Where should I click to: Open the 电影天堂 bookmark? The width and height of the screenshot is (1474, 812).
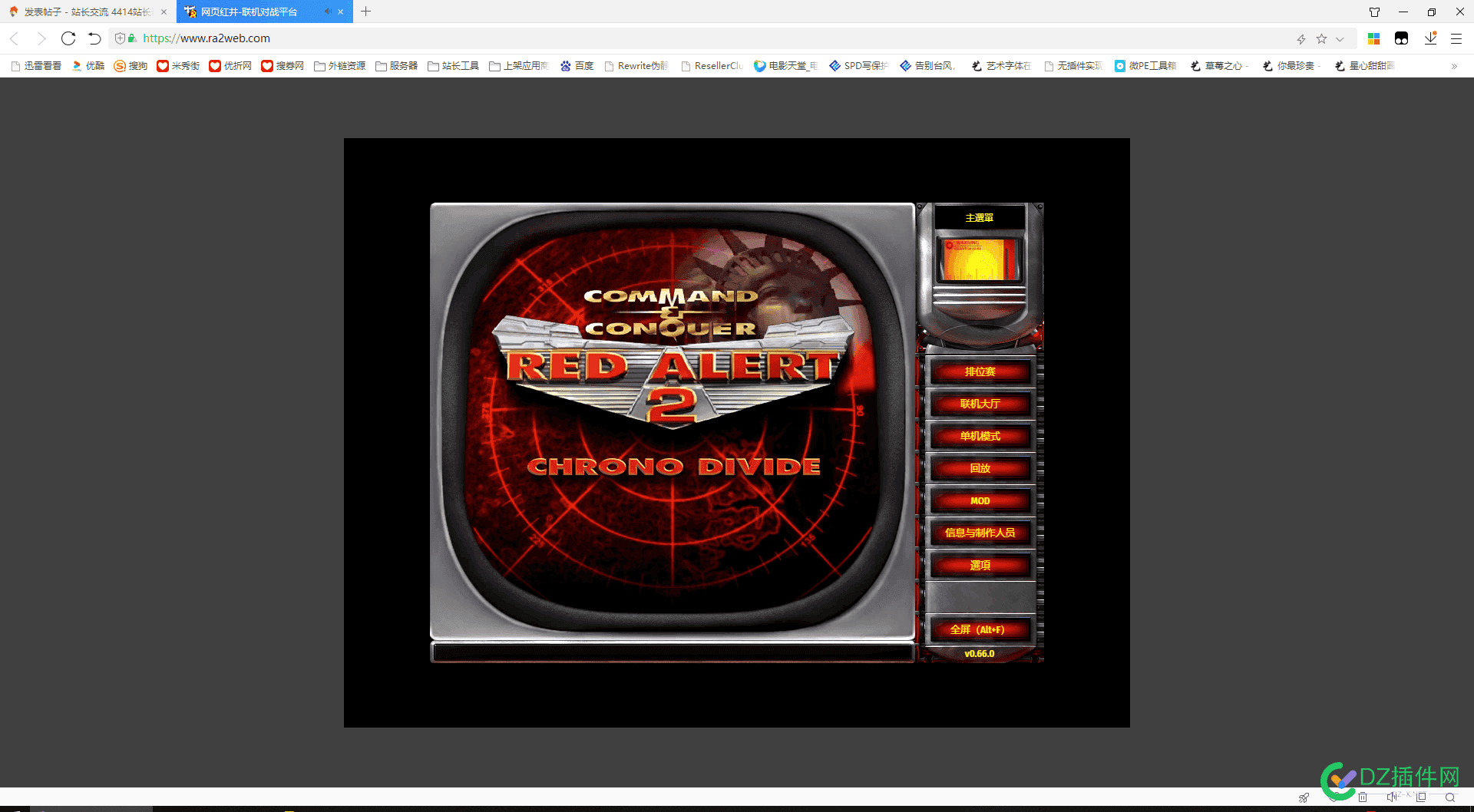click(x=785, y=66)
